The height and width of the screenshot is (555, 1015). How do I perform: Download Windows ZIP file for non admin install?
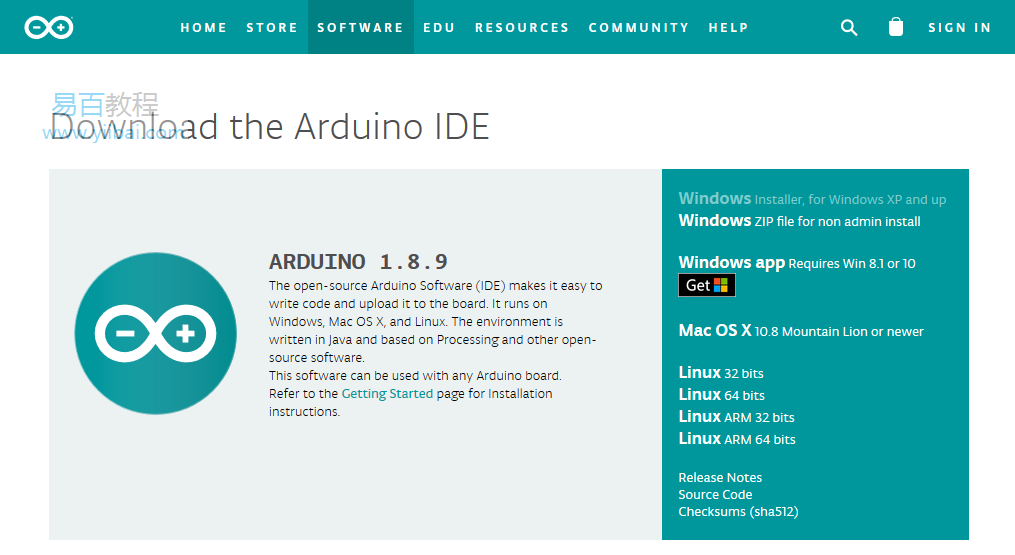(799, 221)
